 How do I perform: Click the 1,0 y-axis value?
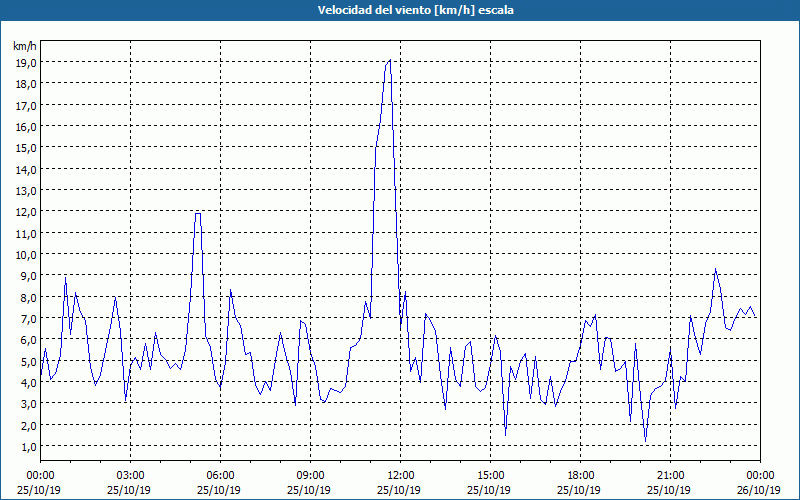point(28,446)
